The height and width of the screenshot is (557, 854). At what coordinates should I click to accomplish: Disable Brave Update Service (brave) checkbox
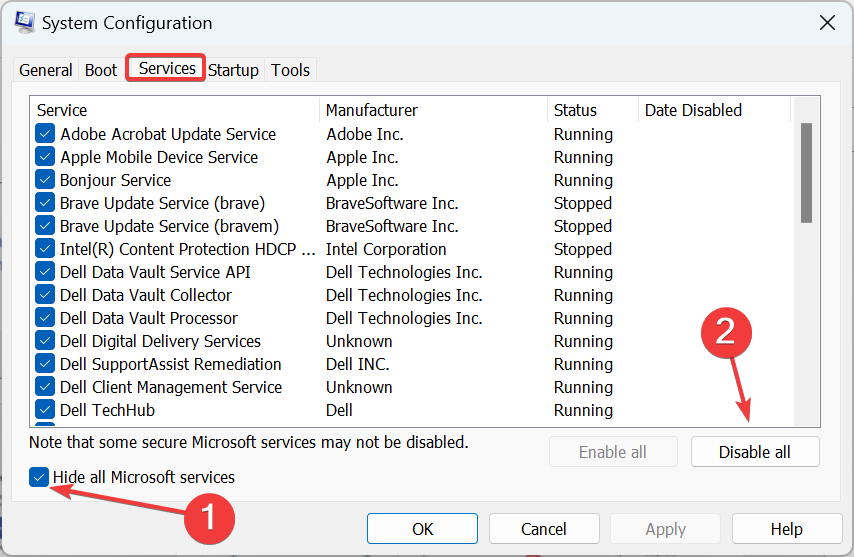(x=45, y=203)
